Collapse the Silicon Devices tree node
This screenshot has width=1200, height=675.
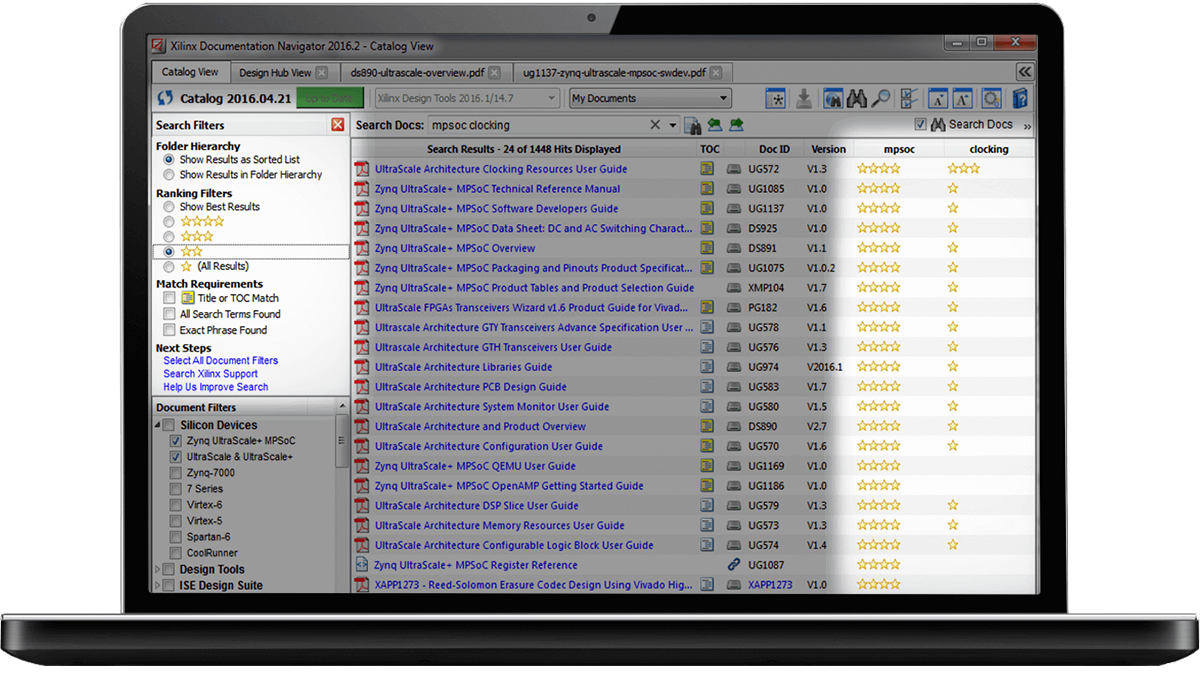[x=158, y=425]
